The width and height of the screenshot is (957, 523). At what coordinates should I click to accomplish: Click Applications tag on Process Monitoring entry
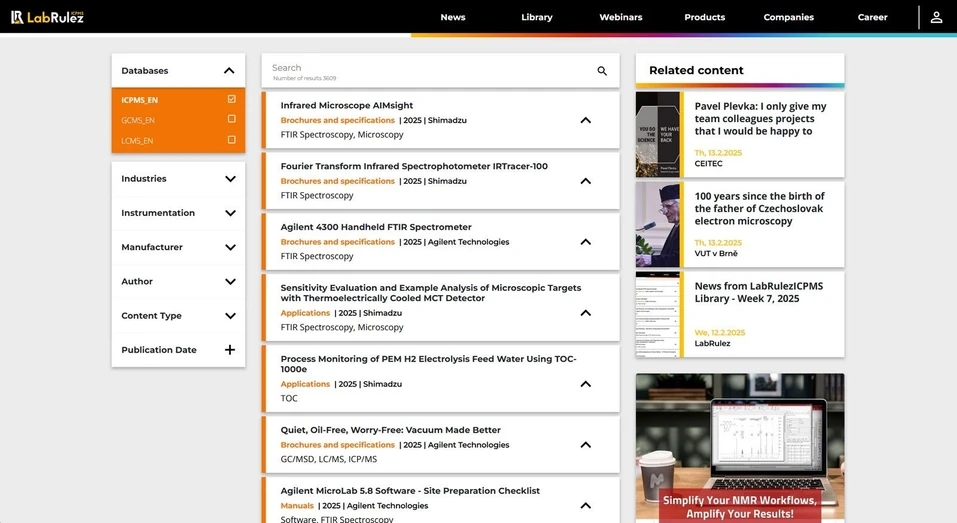click(x=305, y=384)
